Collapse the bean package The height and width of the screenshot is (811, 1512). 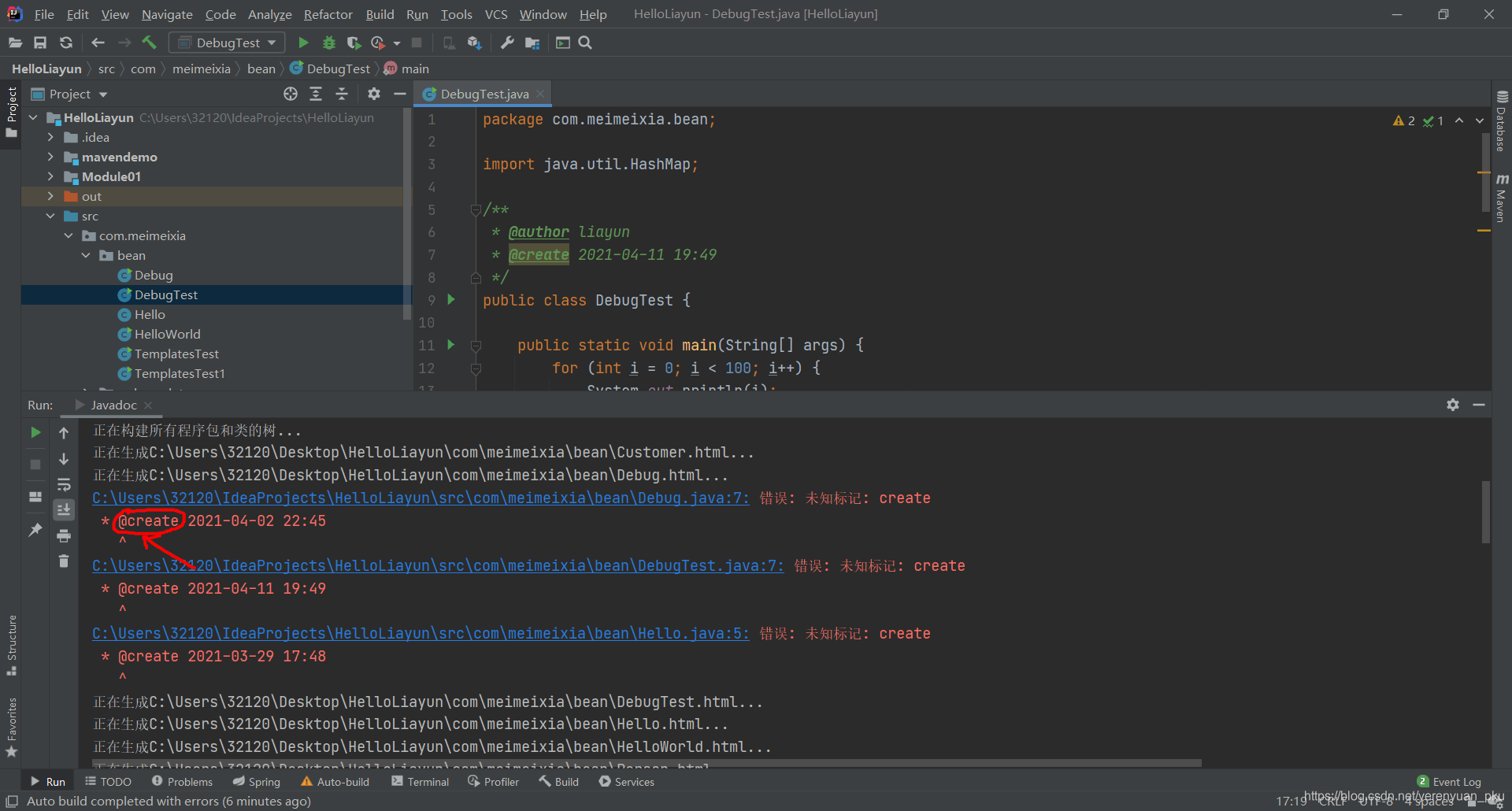86,255
